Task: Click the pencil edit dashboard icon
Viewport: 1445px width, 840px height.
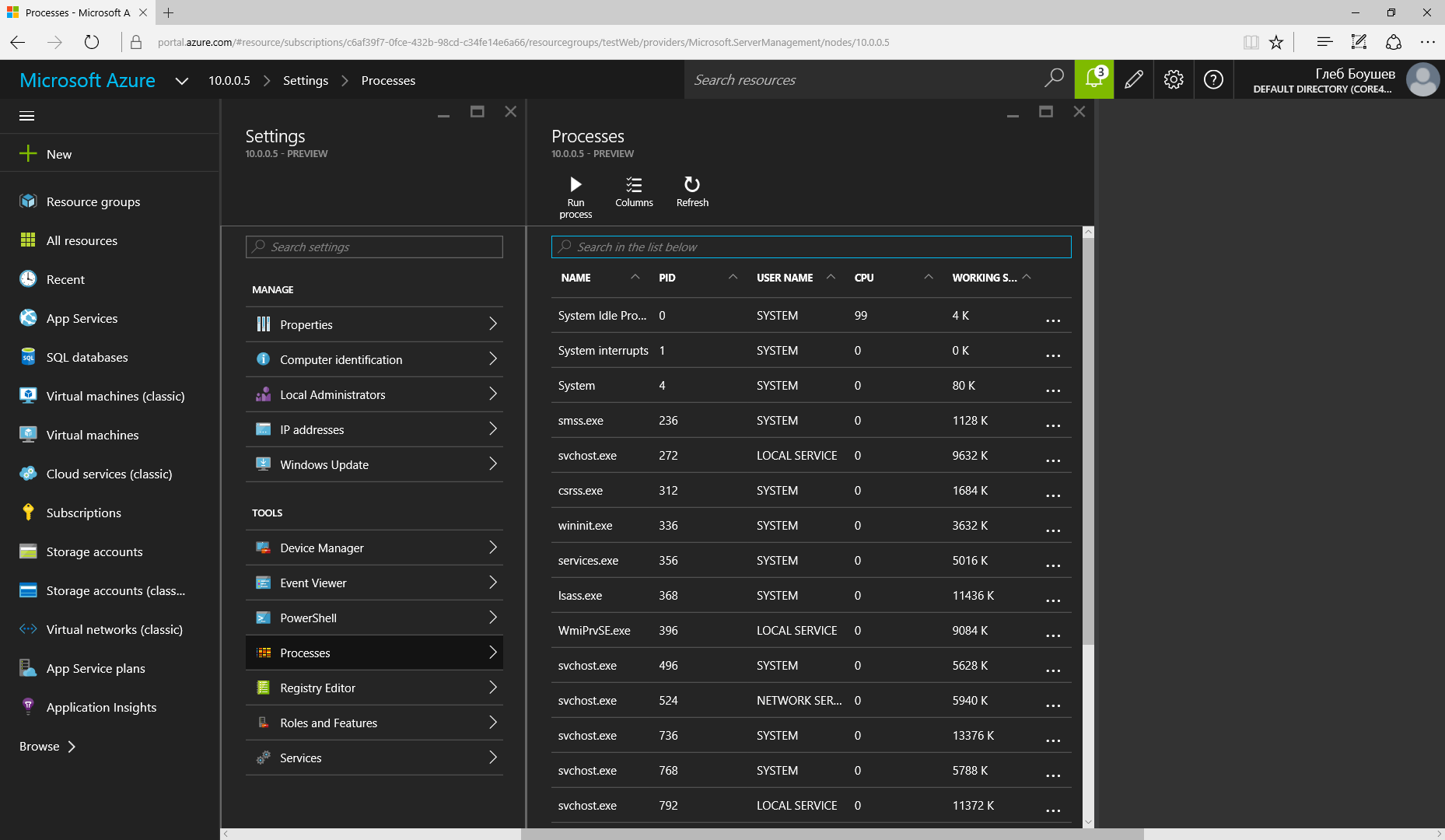Action: tap(1134, 79)
